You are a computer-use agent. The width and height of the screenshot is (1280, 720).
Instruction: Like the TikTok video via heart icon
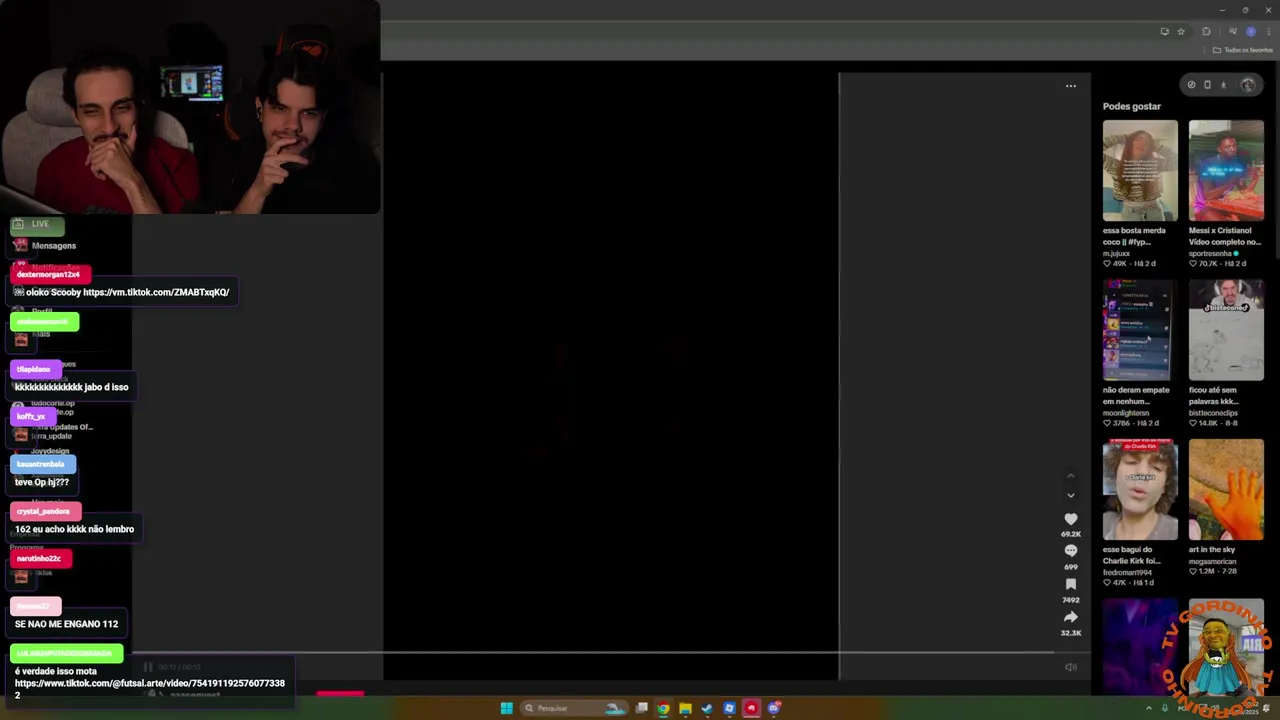pyautogui.click(x=1071, y=519)
